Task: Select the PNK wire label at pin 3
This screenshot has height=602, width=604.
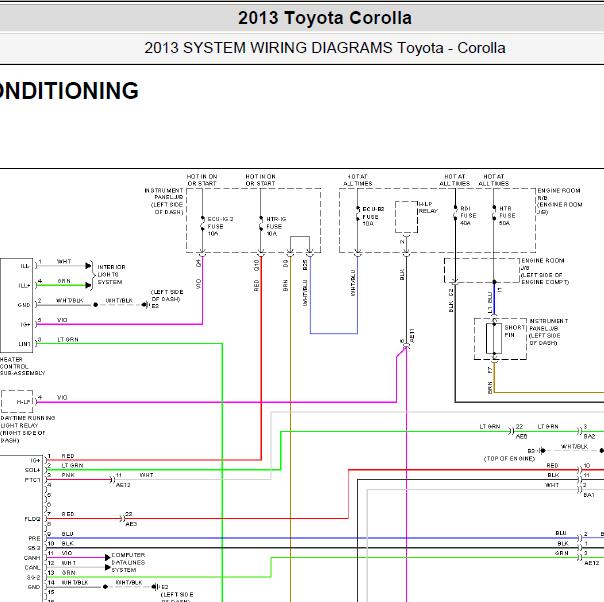Action: tap(68, 475)
